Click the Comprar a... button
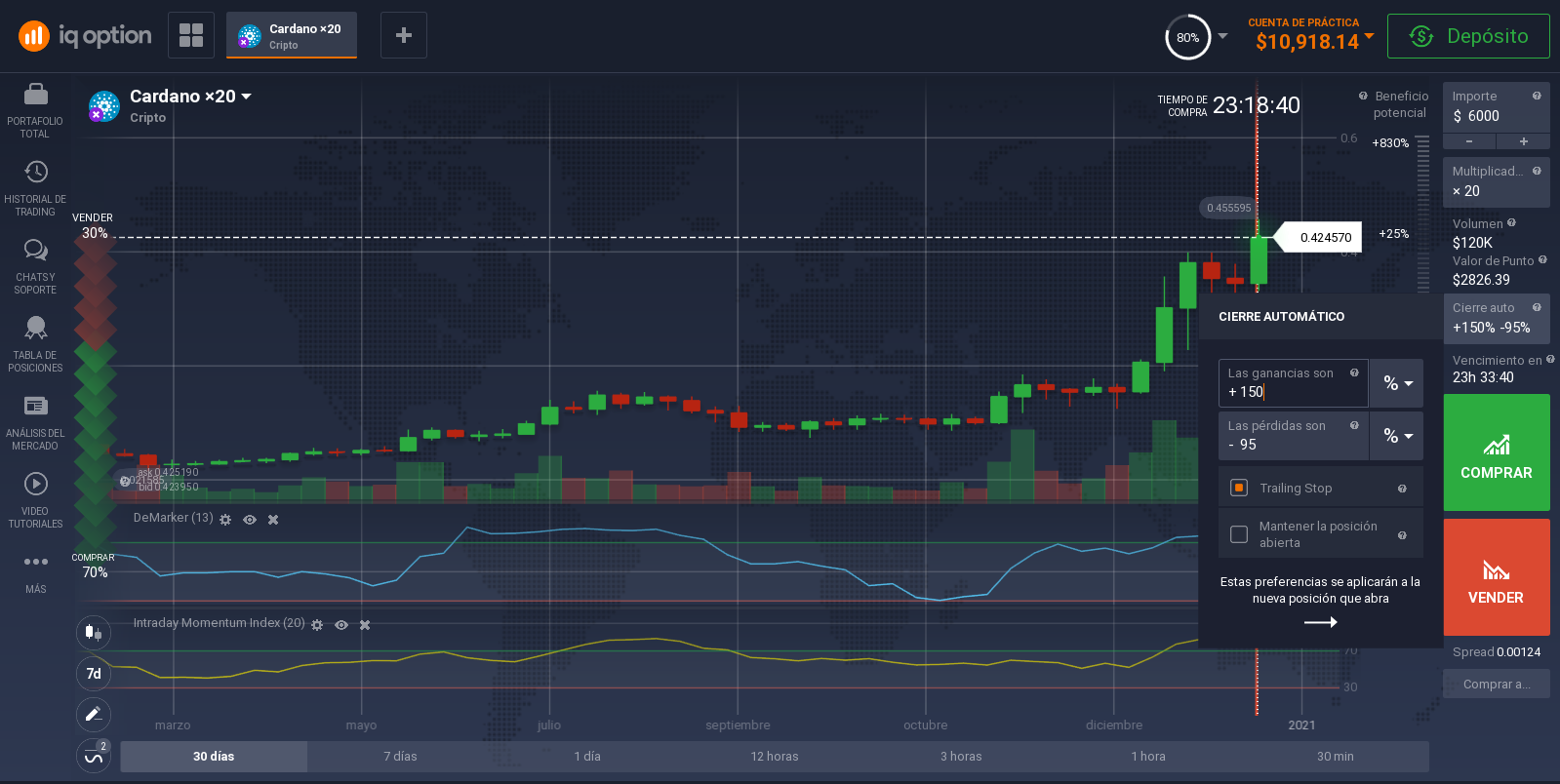The width and height of the screenshot is (1560, 784). point(1497,685)
